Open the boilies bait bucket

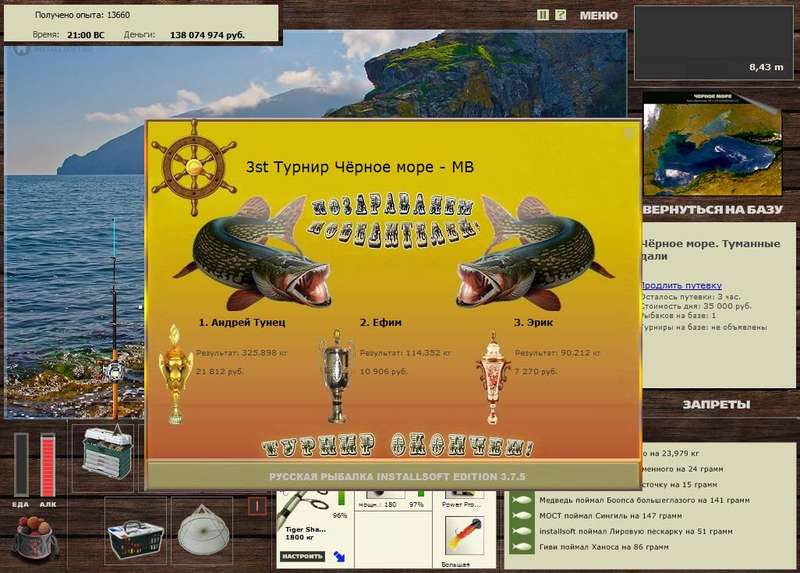pyautogui.click(x=35, y=538)
